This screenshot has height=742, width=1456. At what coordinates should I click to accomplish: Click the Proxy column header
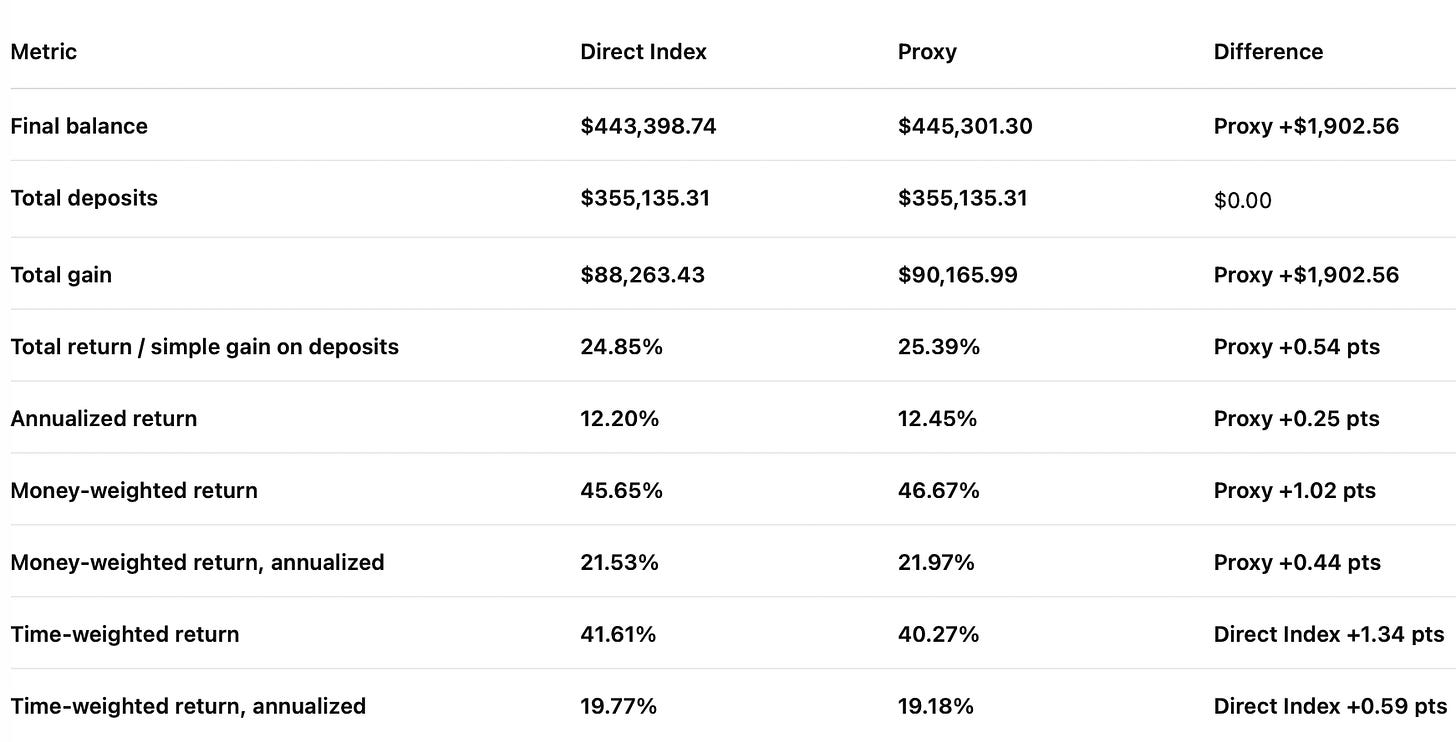tap(927, 52)
